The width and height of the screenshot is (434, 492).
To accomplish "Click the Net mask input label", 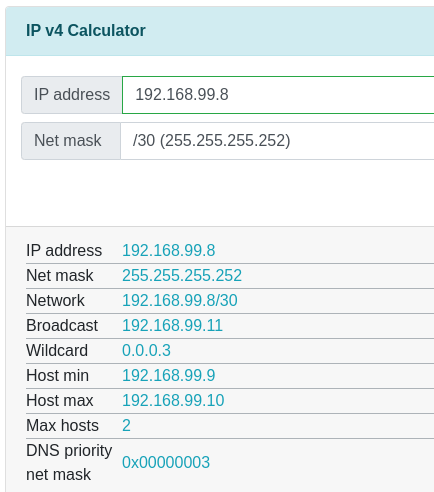I will (71, 141).
